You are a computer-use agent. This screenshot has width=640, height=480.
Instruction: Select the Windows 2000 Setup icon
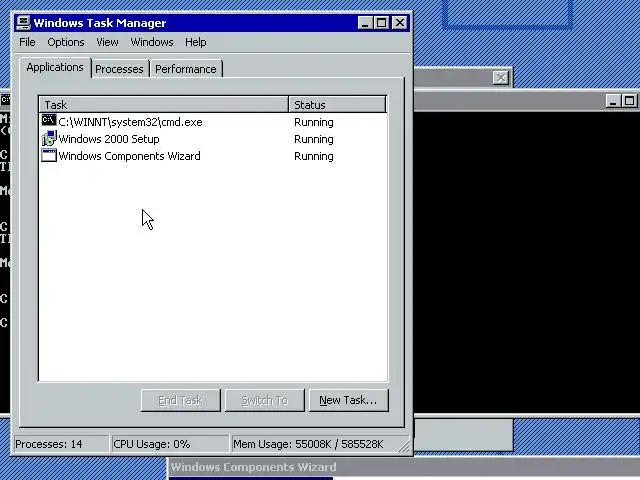pos(49,138)
